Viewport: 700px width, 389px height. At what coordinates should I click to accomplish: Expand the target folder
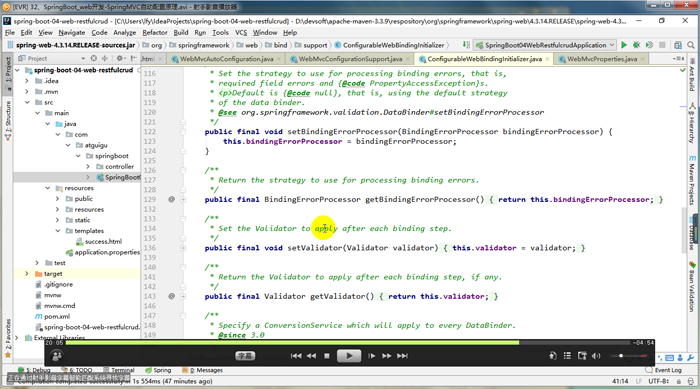pyautogui.click(x=27, y=274)
